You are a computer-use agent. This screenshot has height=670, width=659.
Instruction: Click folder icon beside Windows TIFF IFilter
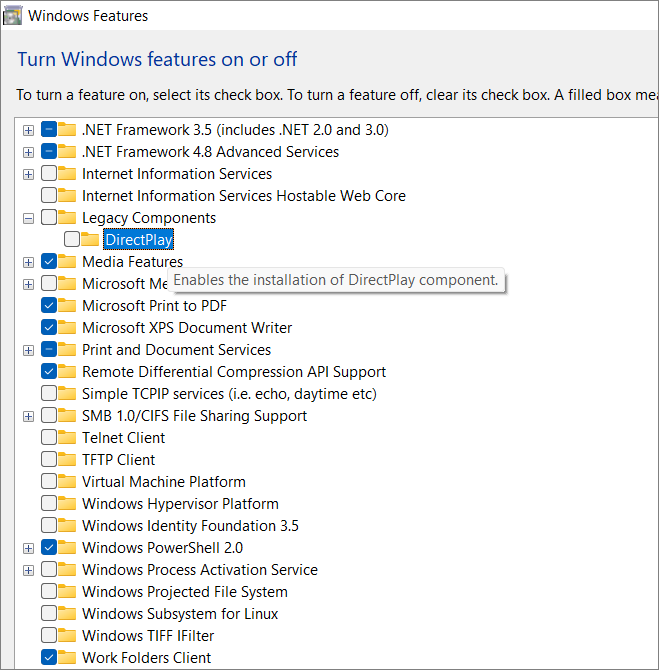67,635
